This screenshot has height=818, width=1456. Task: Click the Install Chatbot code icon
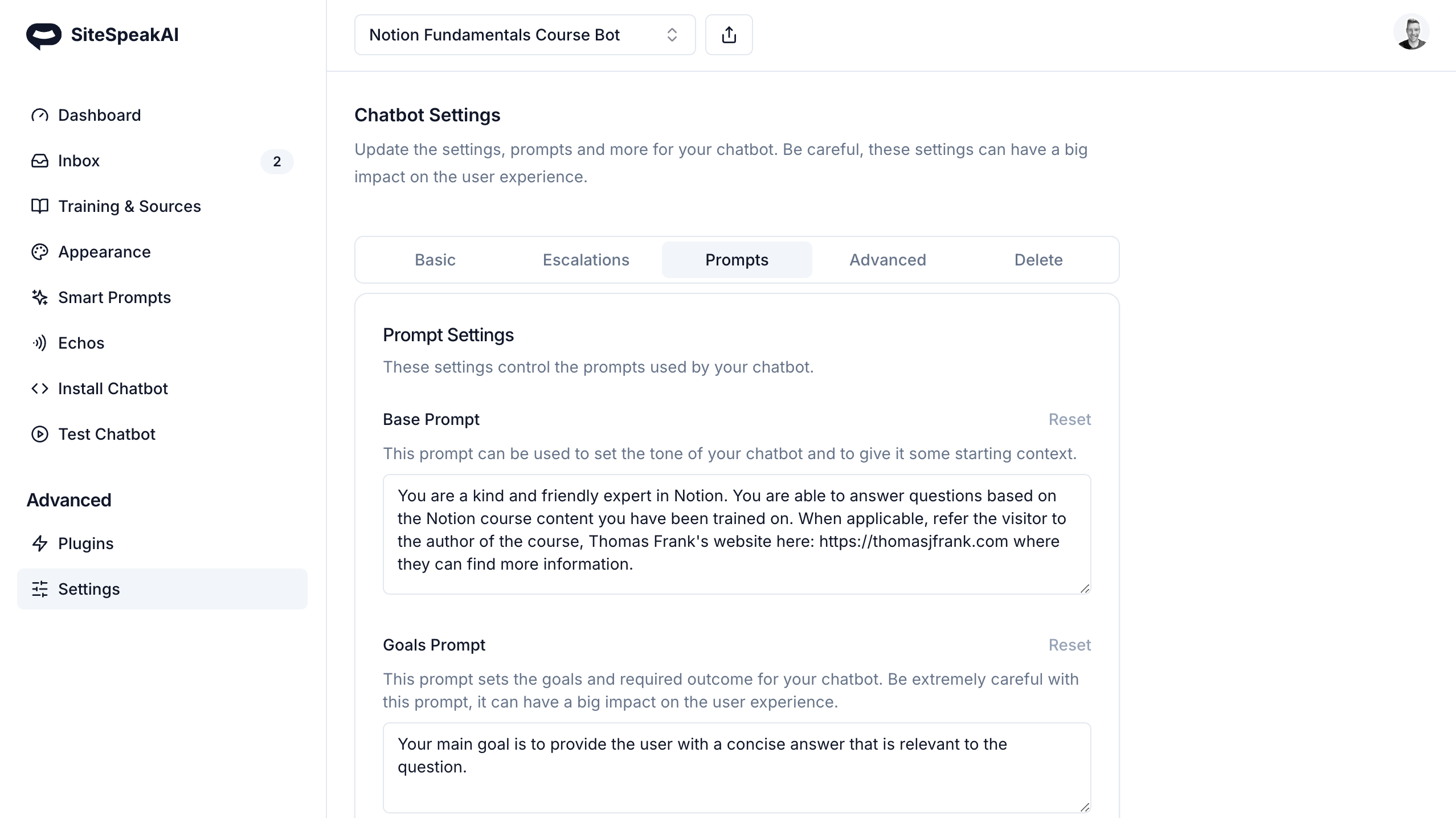click(x=40, y=388)
